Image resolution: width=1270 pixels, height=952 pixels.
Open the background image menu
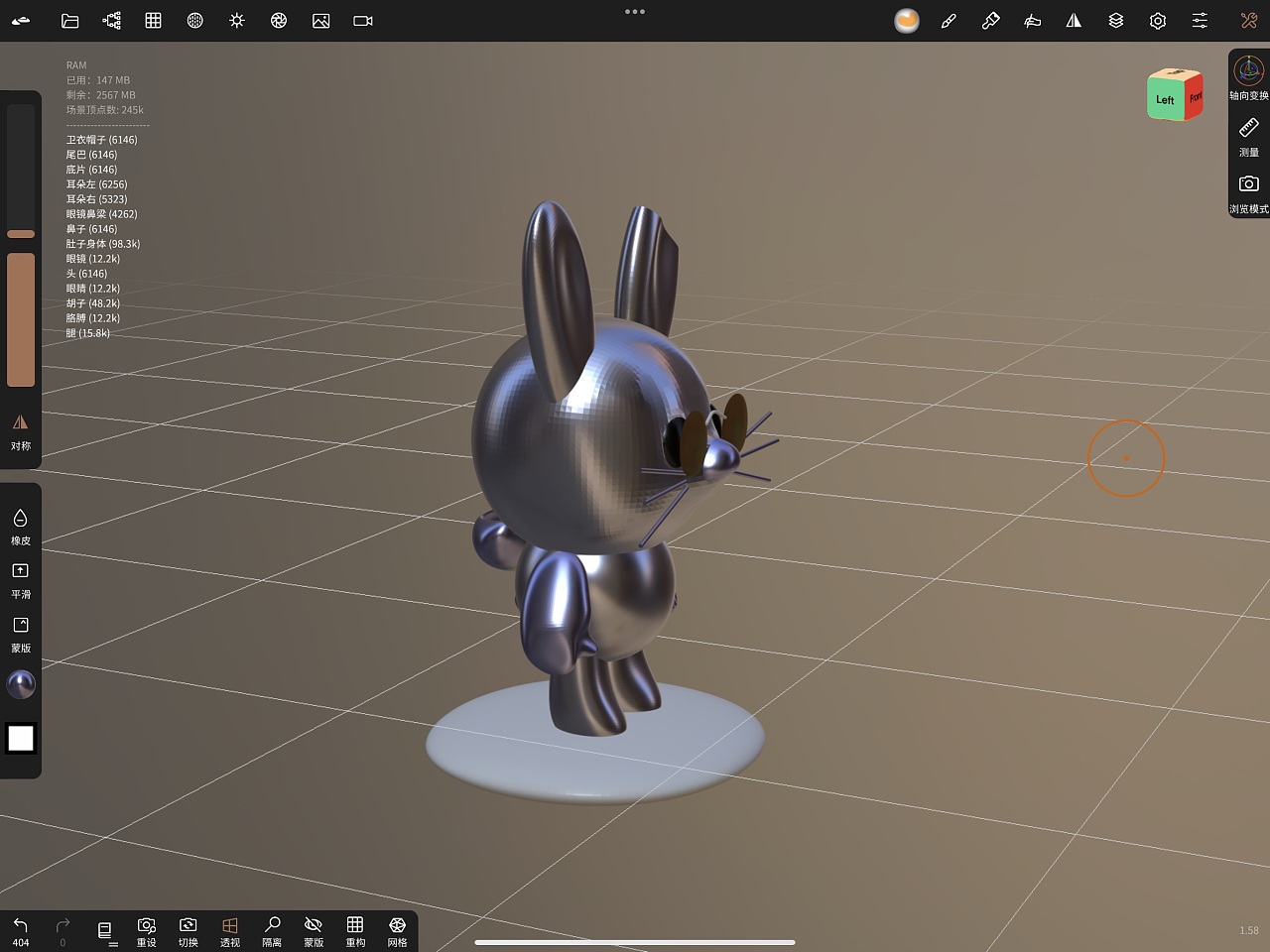tap(321, 21)
